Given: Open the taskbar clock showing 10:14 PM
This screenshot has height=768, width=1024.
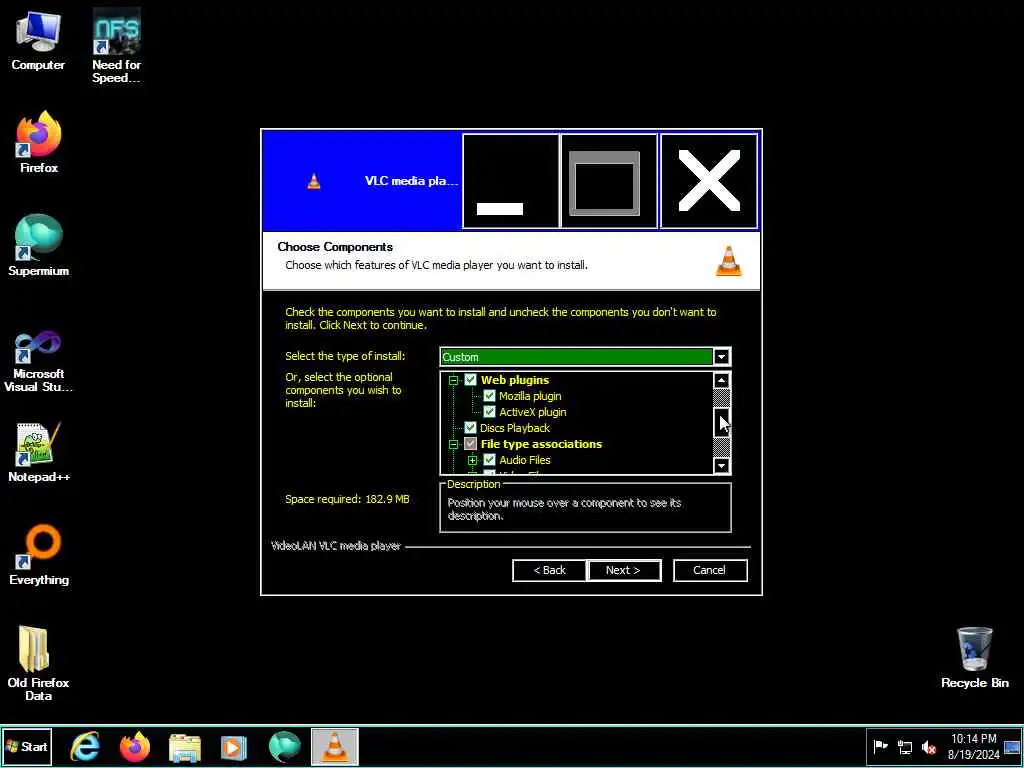Looking at the screenshot, I should click(974, 747).
